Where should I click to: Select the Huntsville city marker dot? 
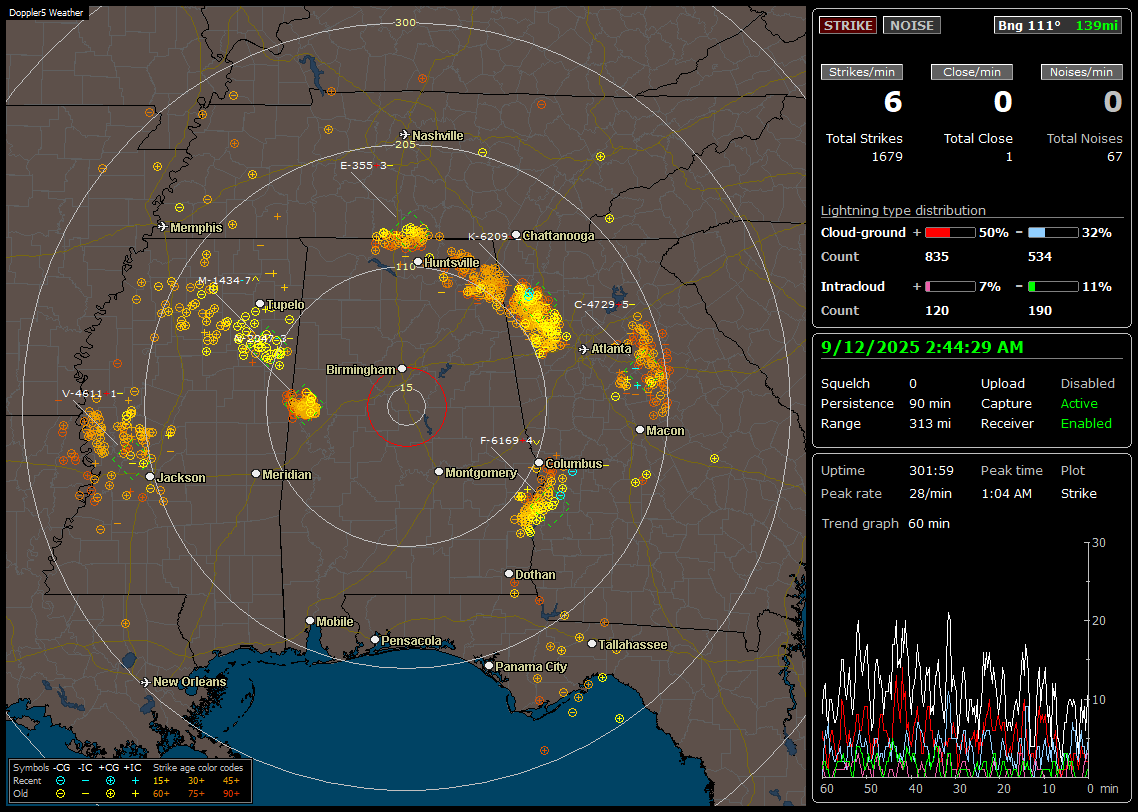click(x=418, y=262)
